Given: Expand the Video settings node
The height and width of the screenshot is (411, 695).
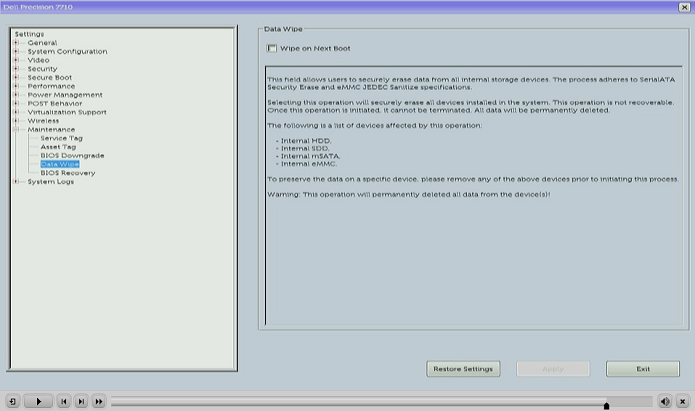Looking at the screenshot, I should [16, 60].
